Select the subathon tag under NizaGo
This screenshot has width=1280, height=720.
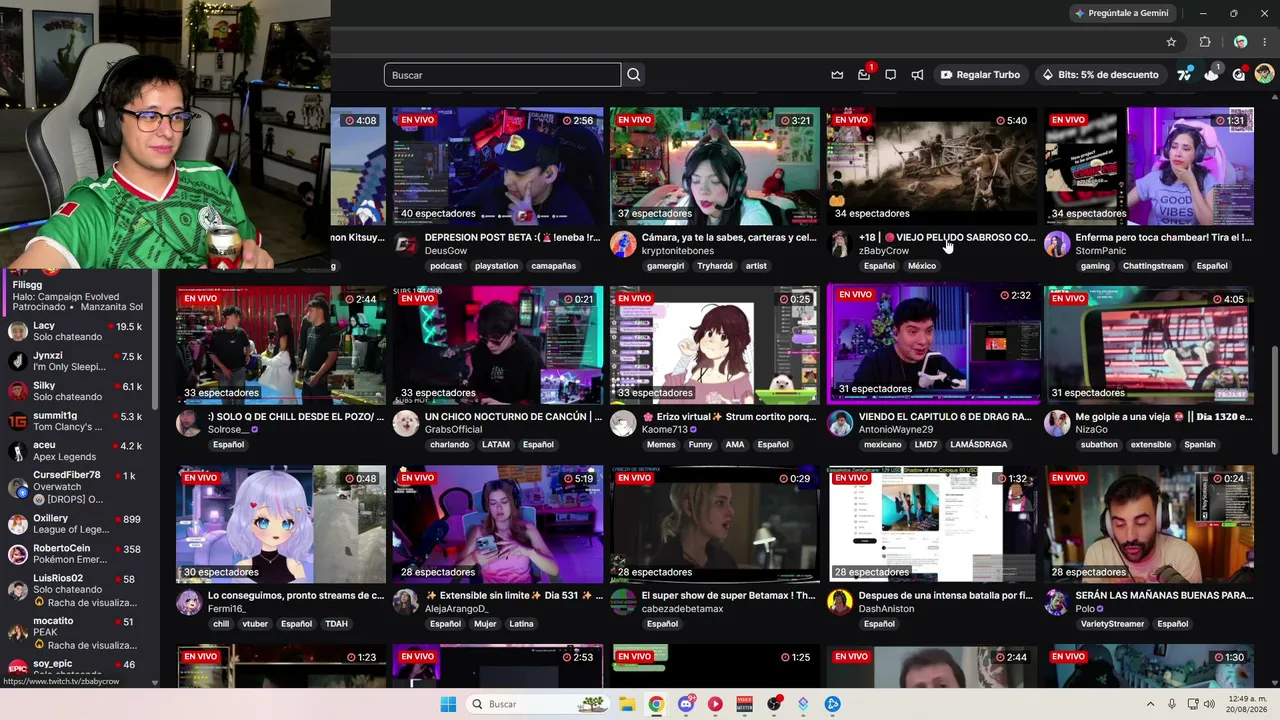[1097, 445]
